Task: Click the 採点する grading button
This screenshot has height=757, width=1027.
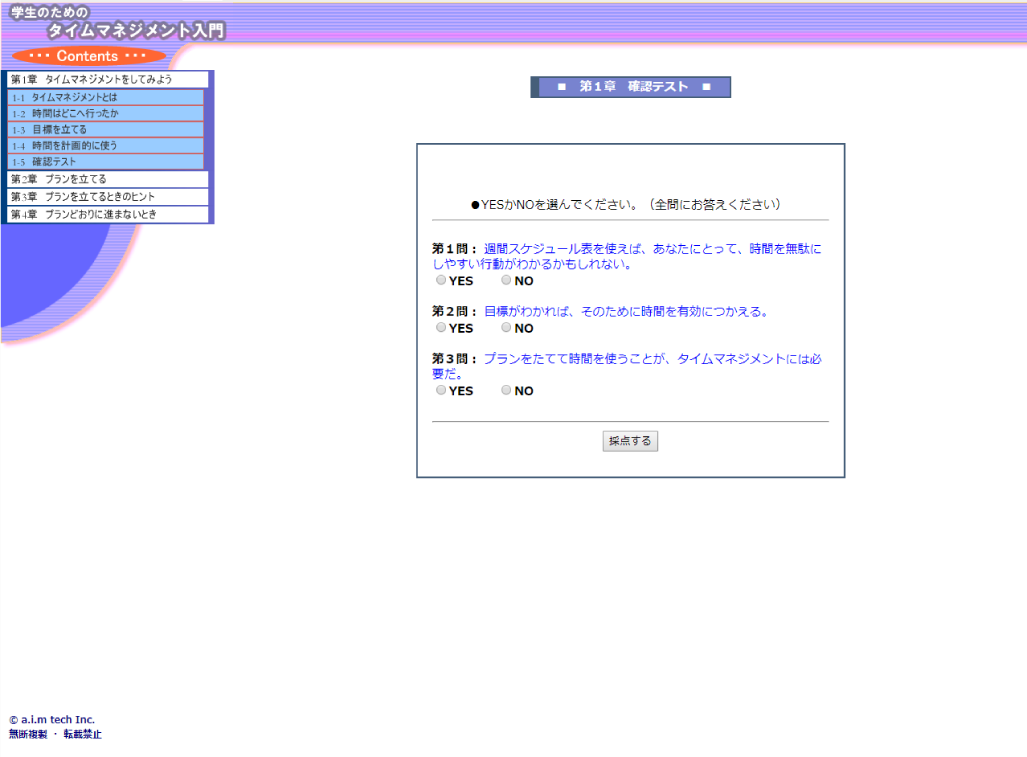Action: [x=630, y=441]
